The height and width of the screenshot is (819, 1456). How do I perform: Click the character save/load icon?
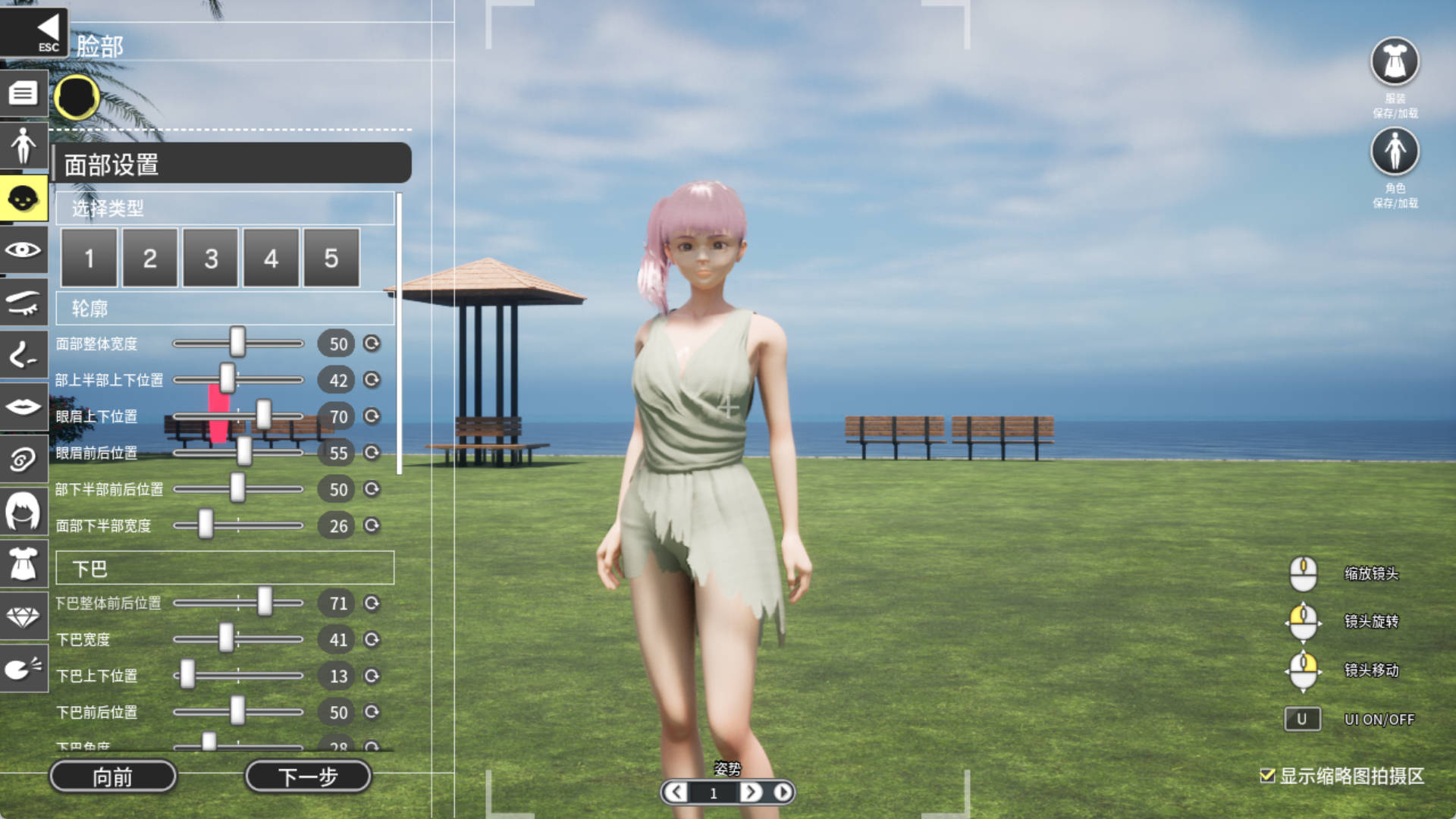(x=1394, y=152)
